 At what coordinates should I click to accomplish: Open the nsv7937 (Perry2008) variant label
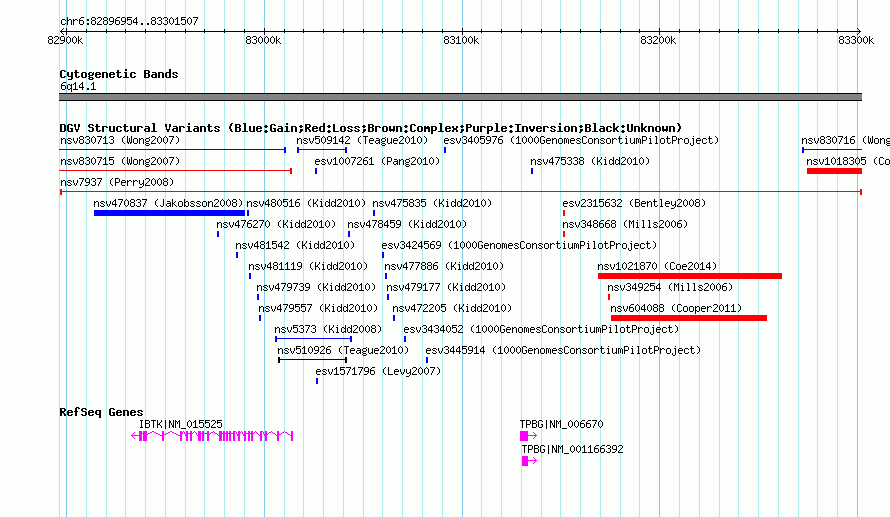[x=117, y=182]
